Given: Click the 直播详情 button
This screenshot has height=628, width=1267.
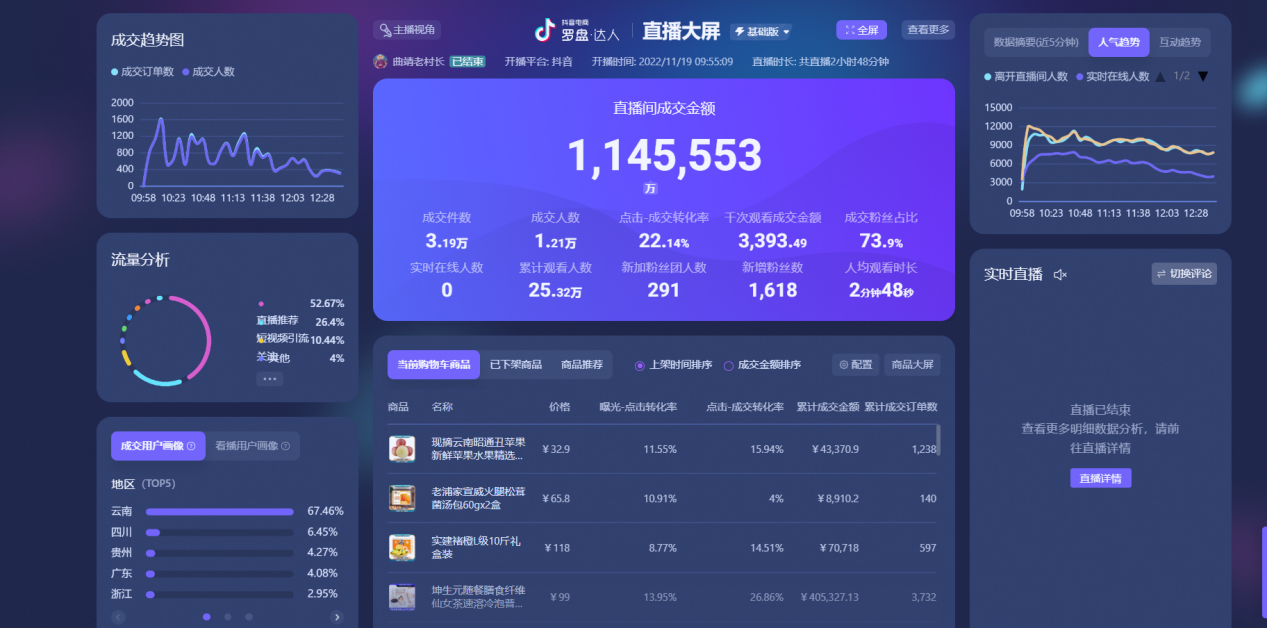Looking at the screenshot, I should [x=1100, y=478].
